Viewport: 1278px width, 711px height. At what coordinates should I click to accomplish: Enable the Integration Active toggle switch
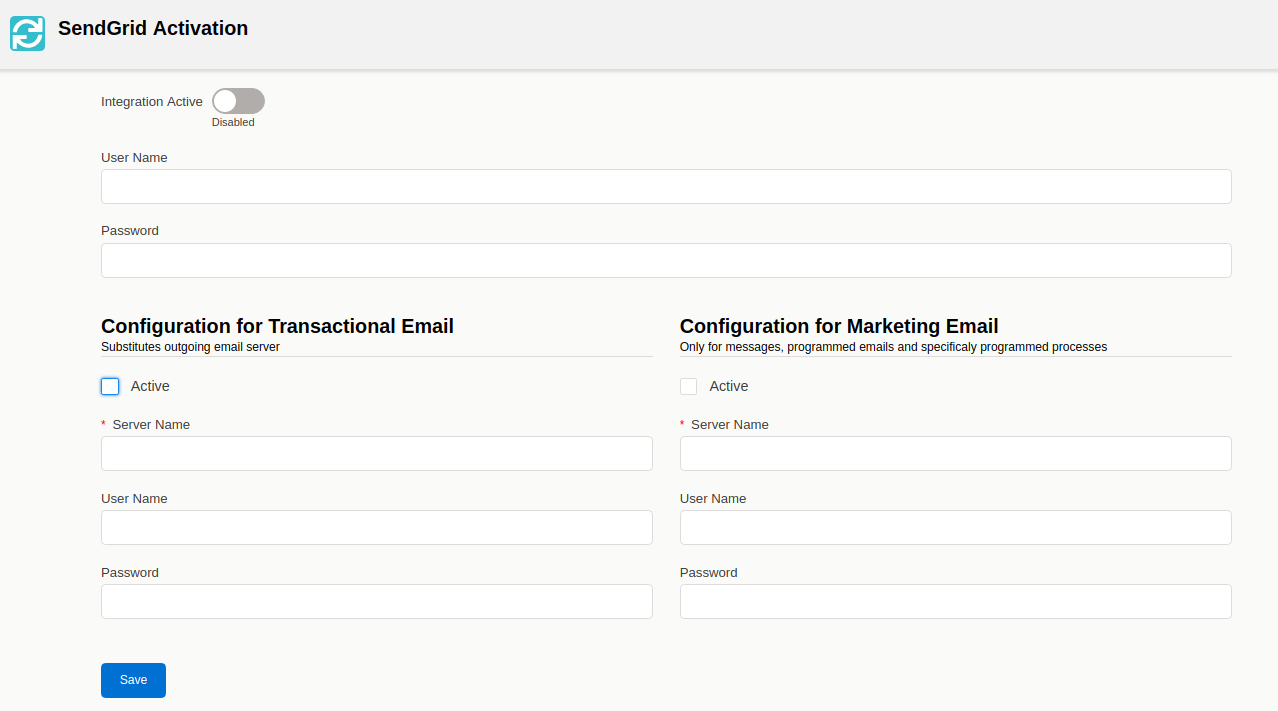pos(238,101)
